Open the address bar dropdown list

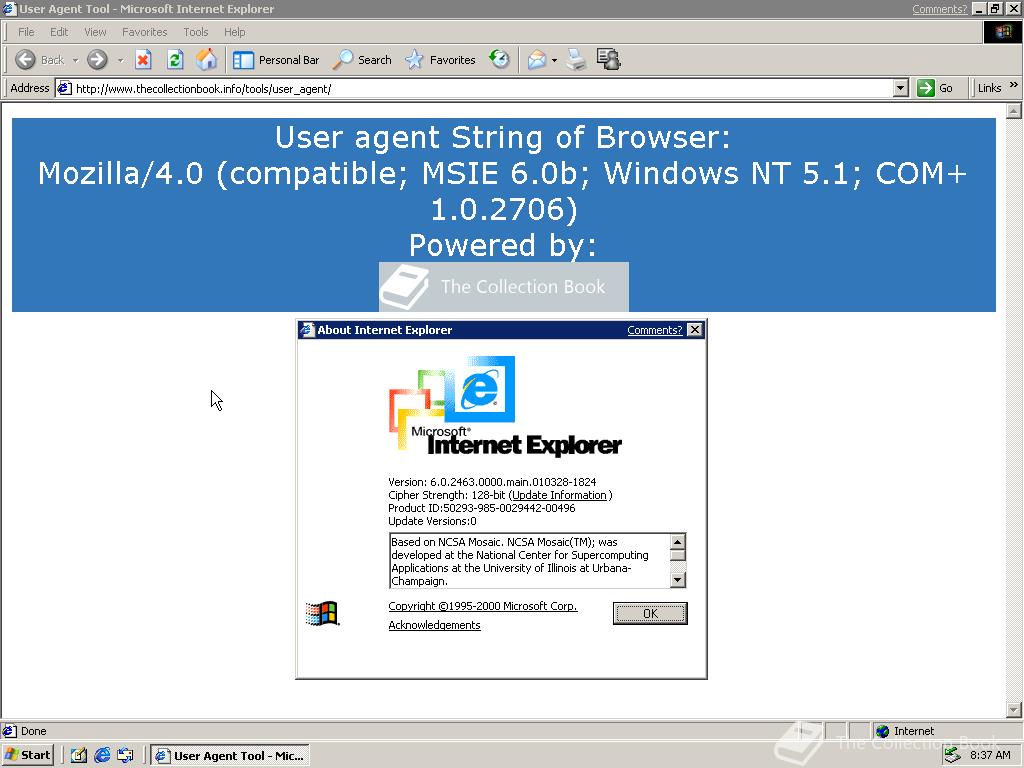coord(901,88)
